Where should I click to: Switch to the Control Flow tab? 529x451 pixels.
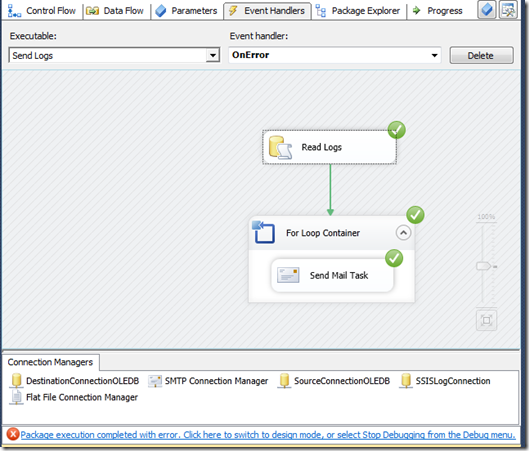[42, 11]
